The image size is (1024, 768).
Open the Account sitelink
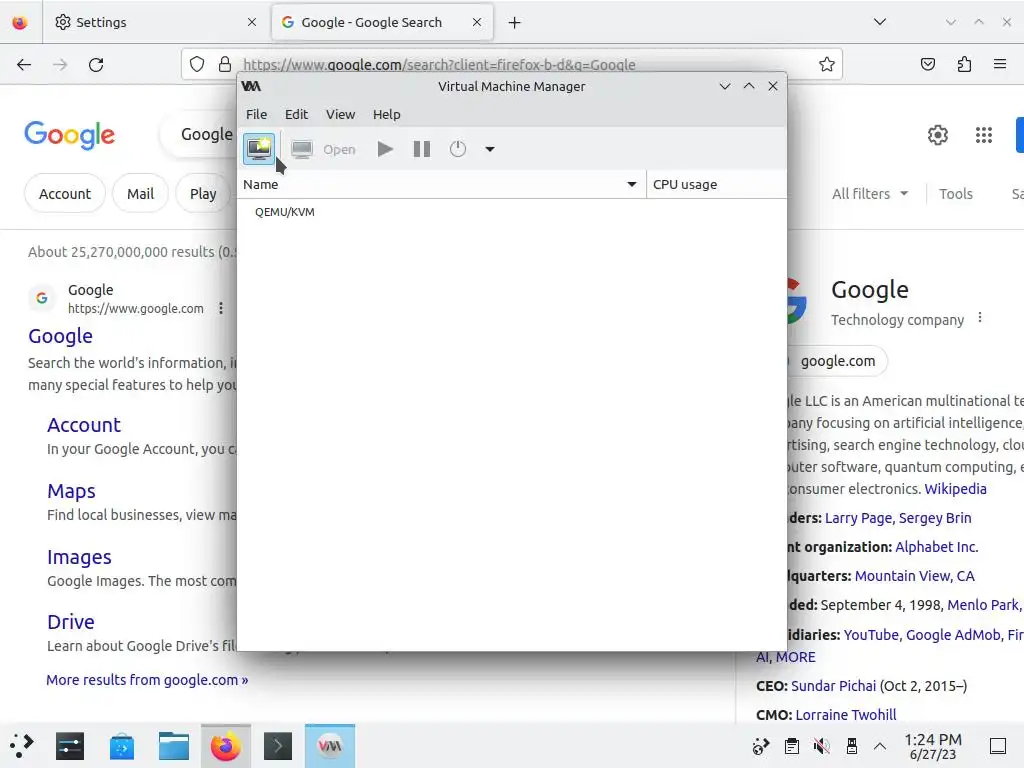pyautogui.click(x=84, y=425)
